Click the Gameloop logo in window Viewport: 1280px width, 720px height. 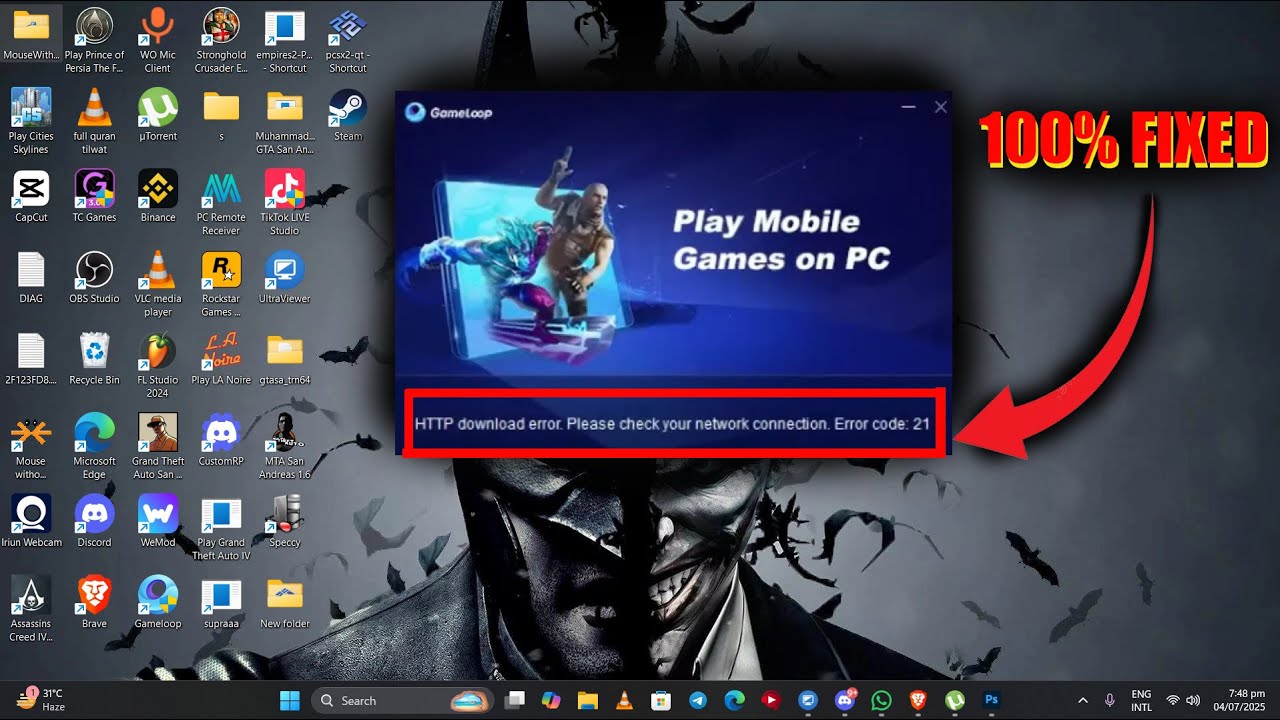pos(449,112)
